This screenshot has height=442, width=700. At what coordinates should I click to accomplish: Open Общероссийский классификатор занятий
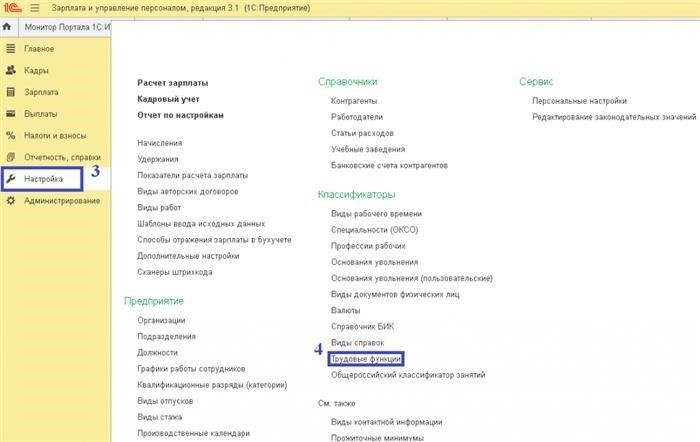pos(408,375)
